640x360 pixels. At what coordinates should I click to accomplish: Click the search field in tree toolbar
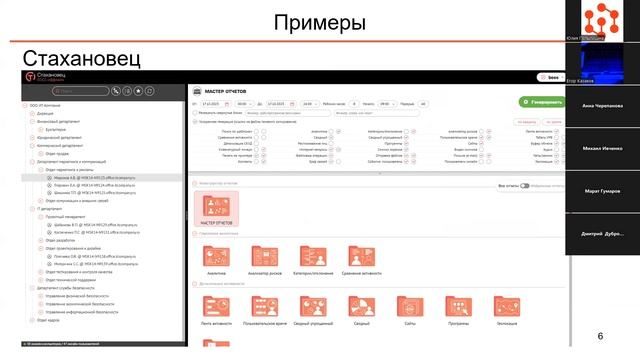point(81,91)
